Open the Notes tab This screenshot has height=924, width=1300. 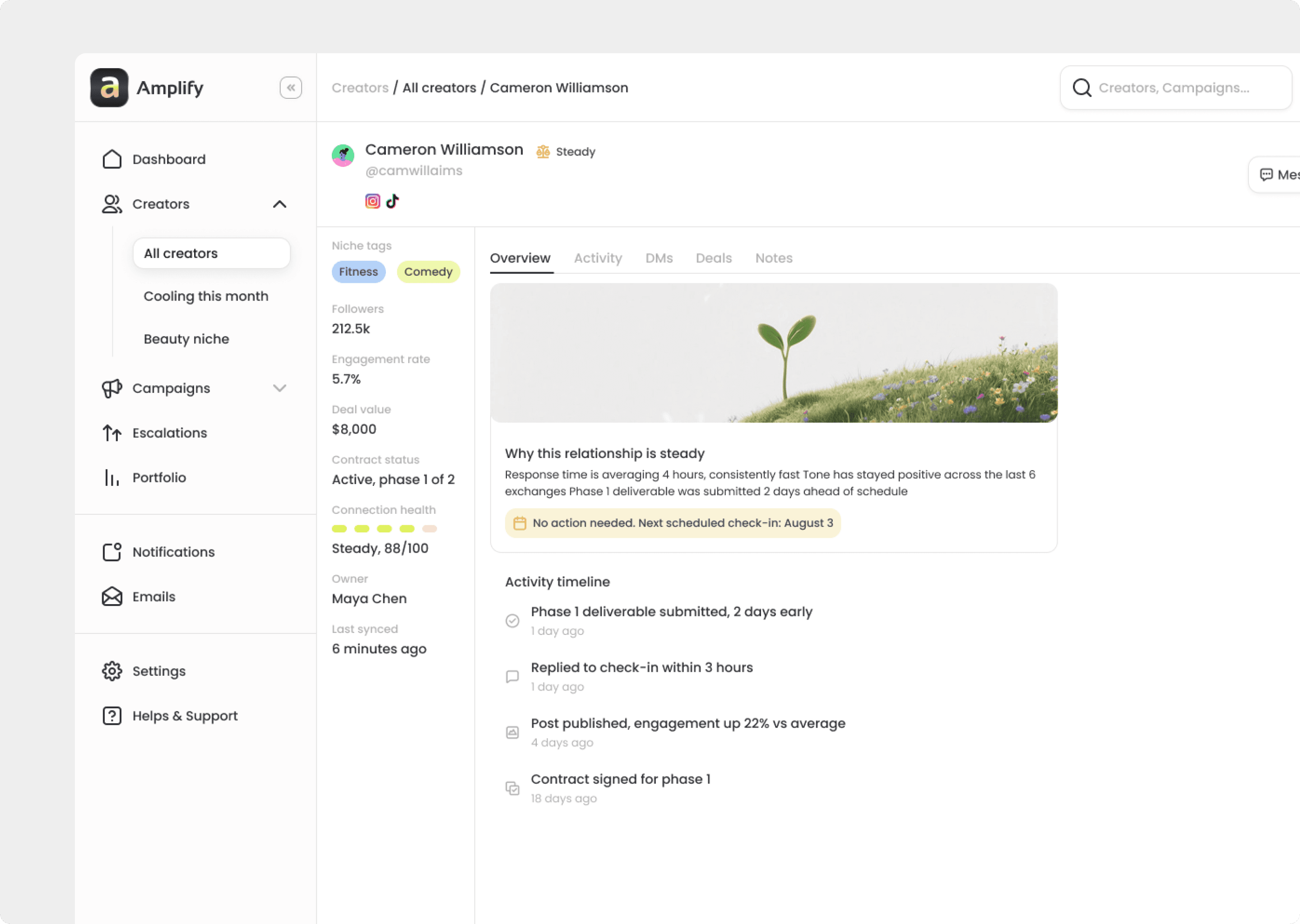(774, 259)
